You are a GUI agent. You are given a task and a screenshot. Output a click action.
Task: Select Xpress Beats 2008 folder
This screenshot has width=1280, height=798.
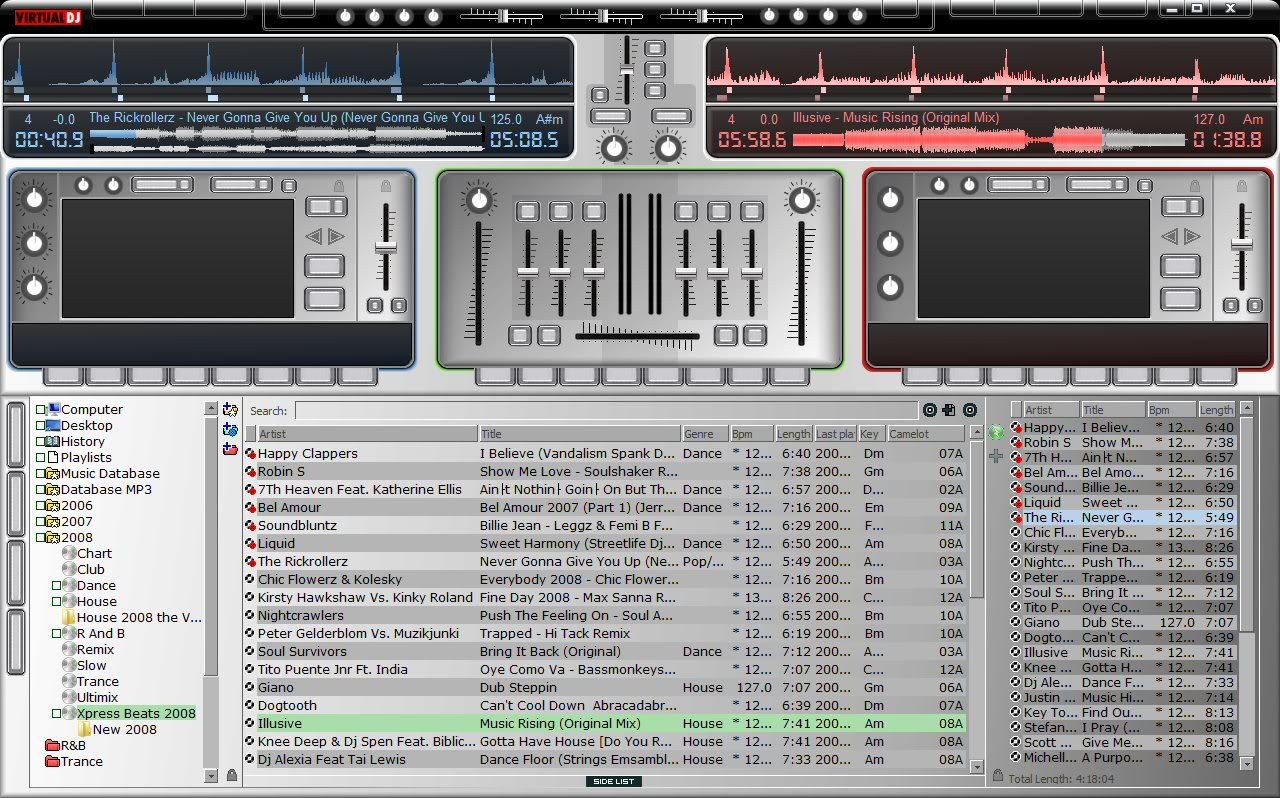pyautogui.click(x=136, y=713)
